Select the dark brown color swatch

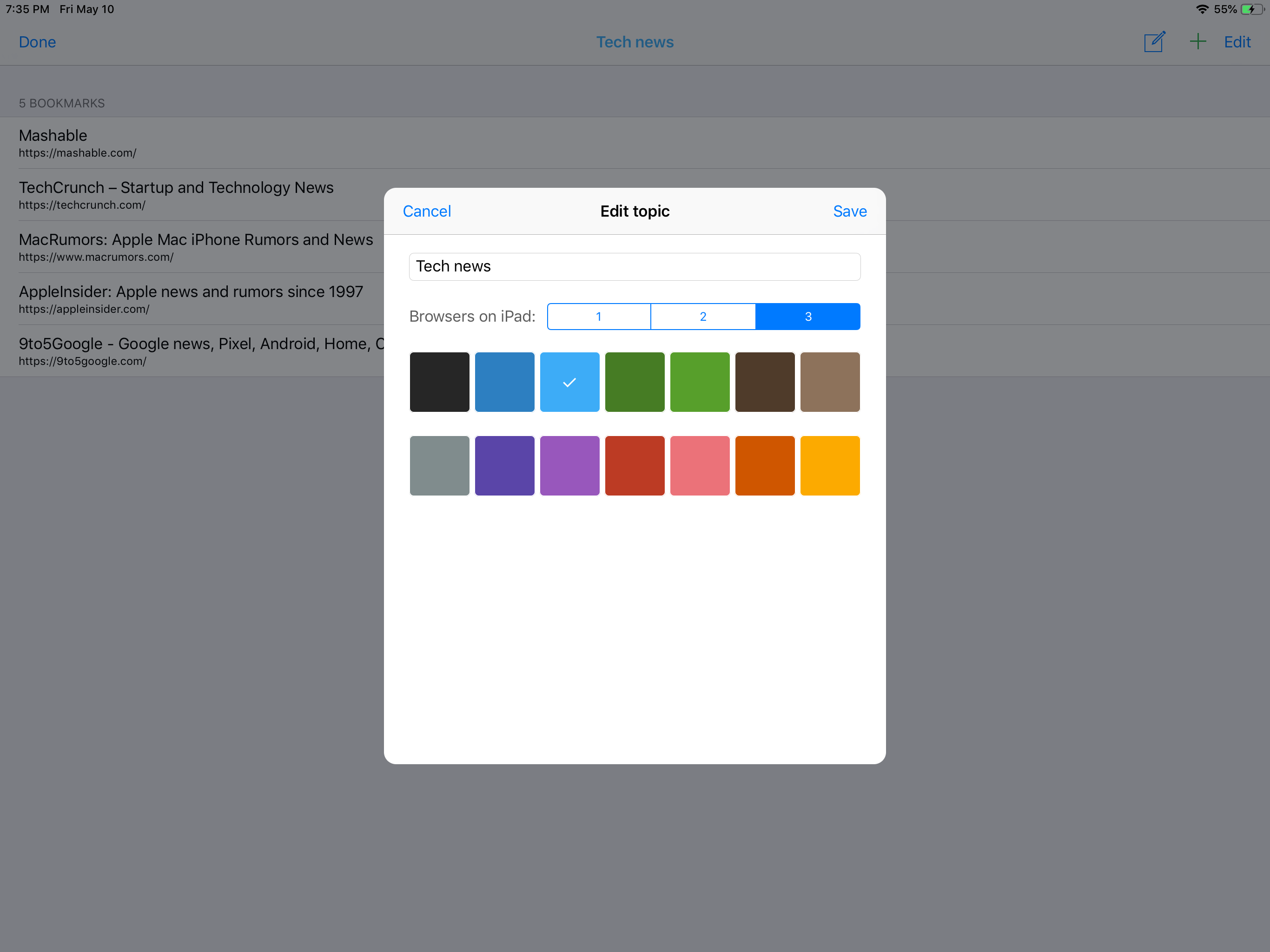[x=765, y=382]
